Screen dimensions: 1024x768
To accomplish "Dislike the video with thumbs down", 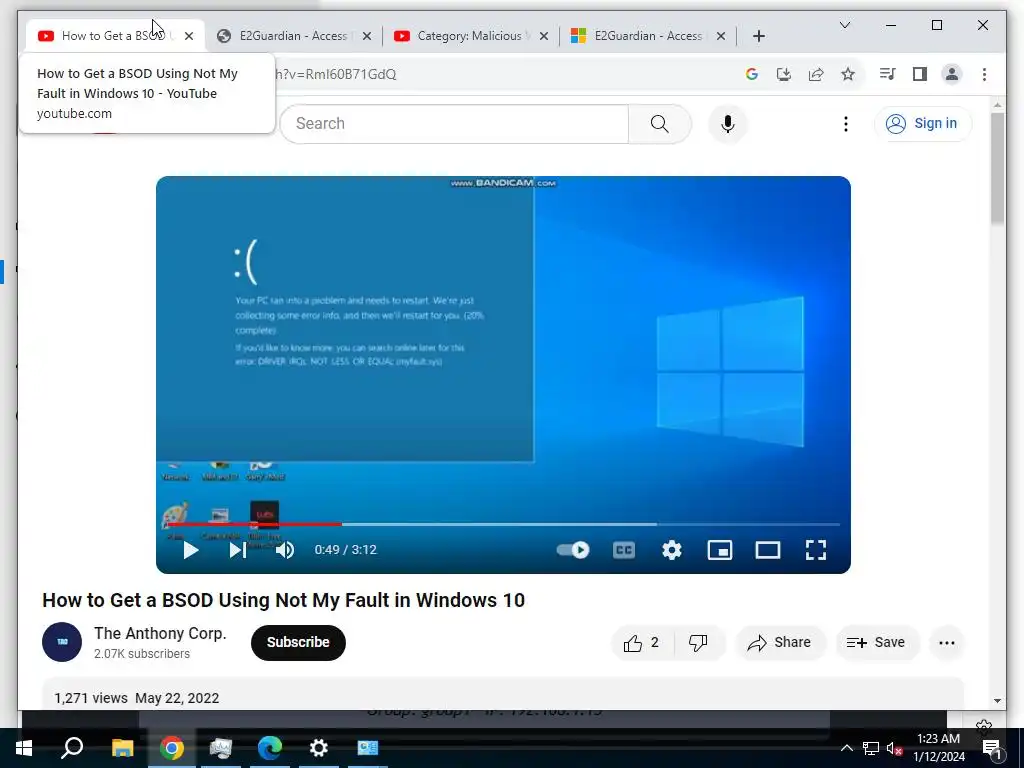I will click(698, 643).
